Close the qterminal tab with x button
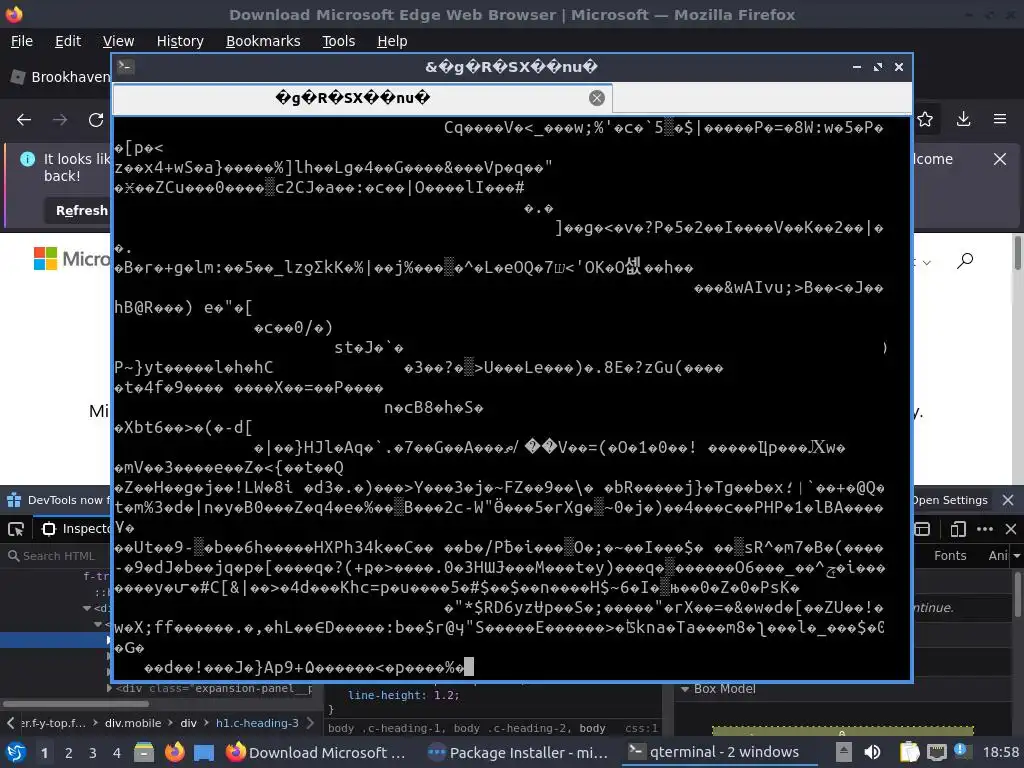1024x768 pixels. (x=596, y=98)
